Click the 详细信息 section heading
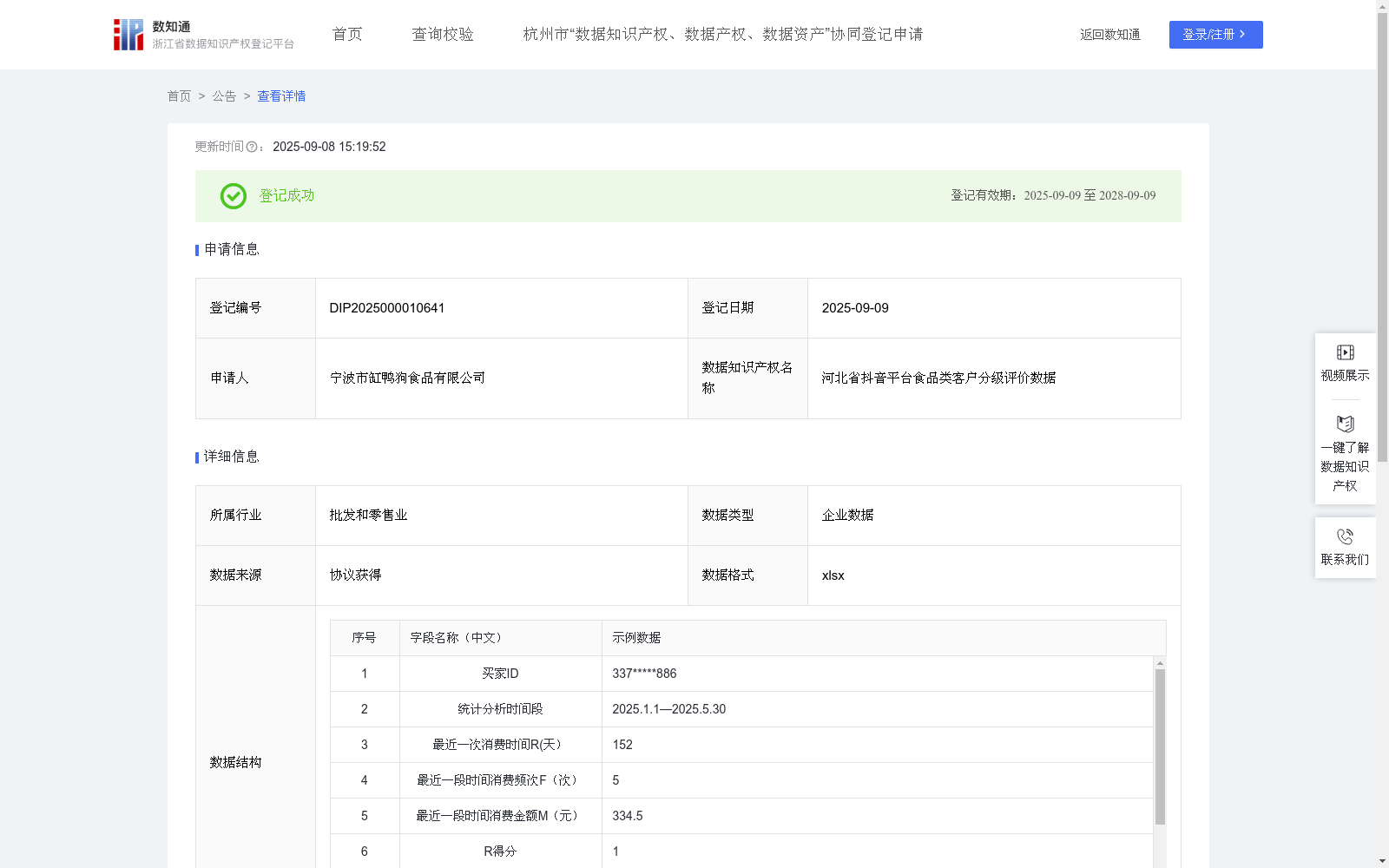This screenshot has width=1389, height=868. (232, 457)
